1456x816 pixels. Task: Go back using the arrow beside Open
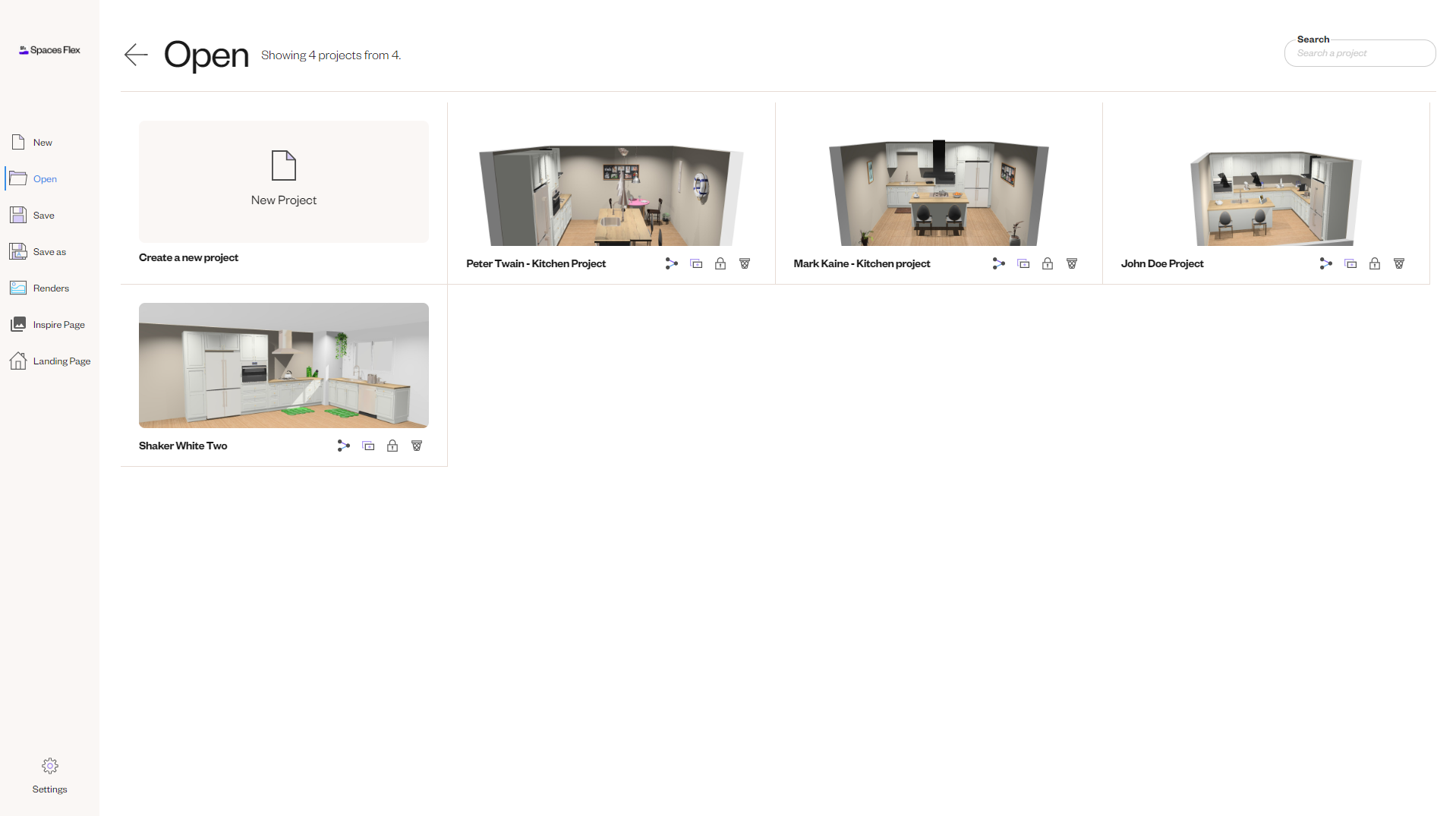tap(136, 55)
